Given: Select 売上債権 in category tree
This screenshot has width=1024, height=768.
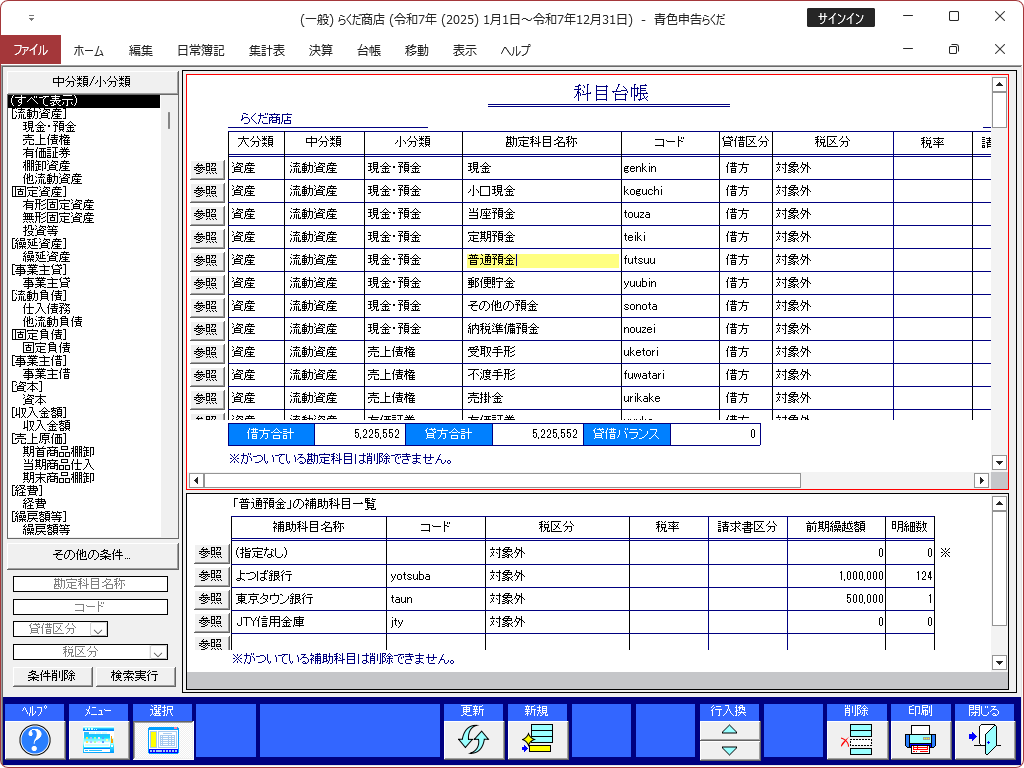Looking at the screenshot, I should pyautogui.click(x=46, y=140).
